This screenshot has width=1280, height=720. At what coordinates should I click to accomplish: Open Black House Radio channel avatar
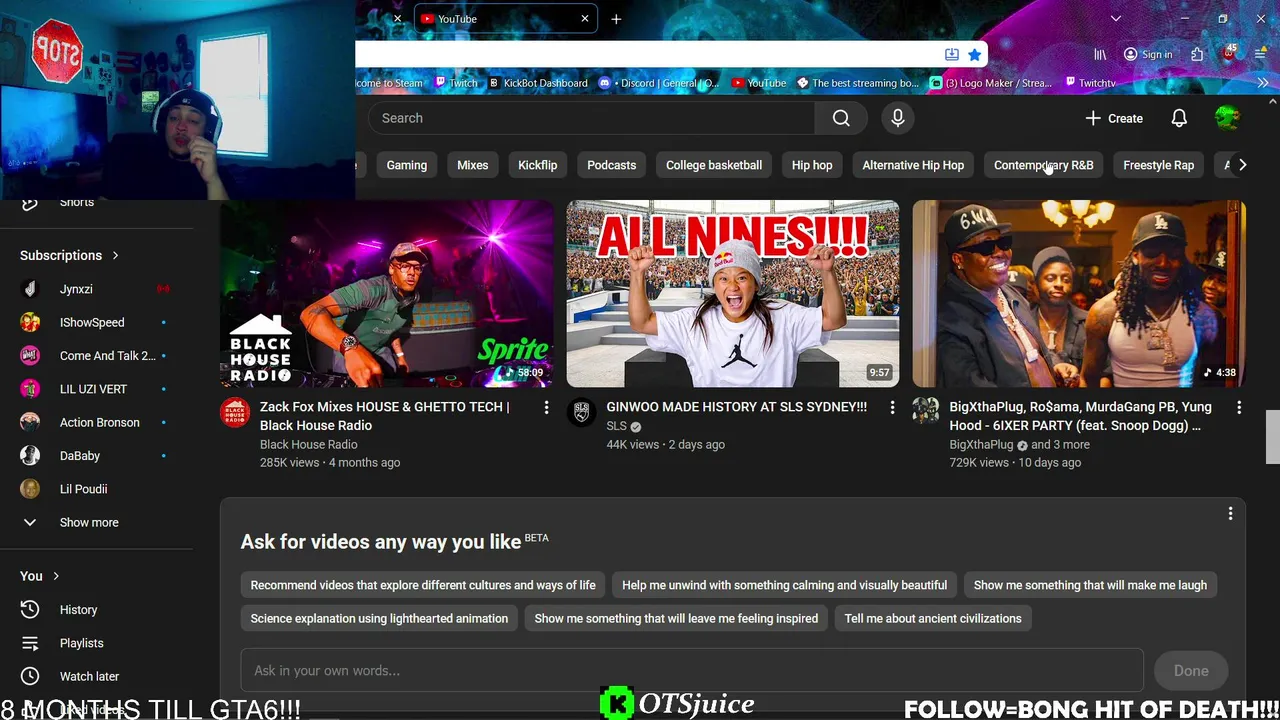(x=235, y=412)
